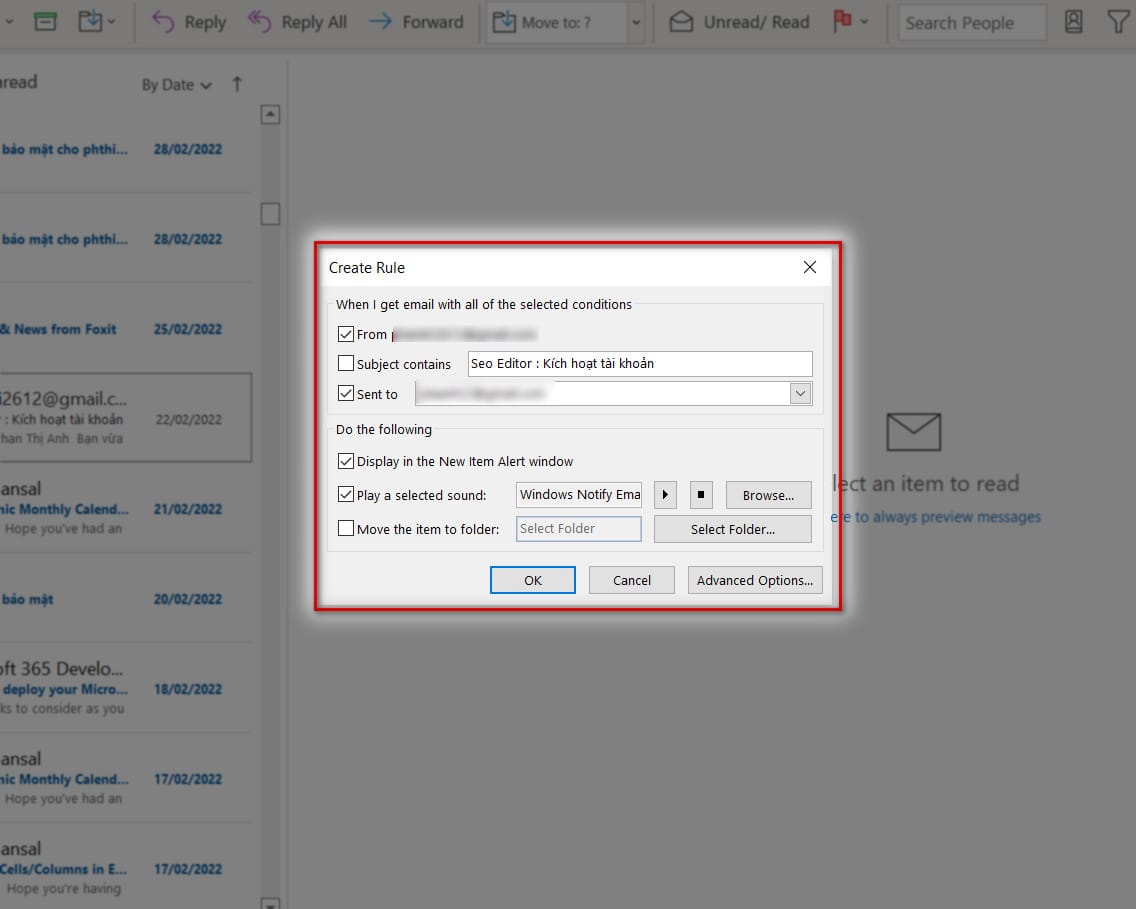Click the always preview messages link
This screenshot has height=909, width=1136.
pyautogui.click(x=935, y=516)
